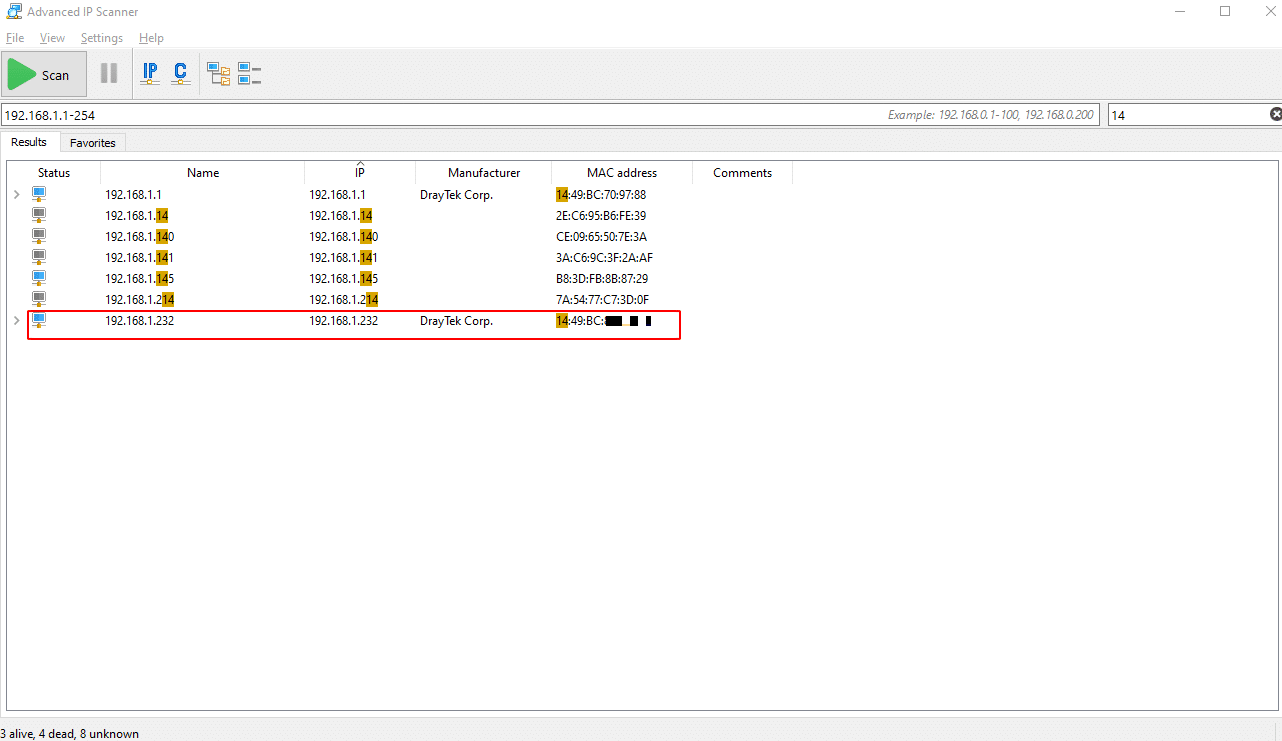This screenshot has width=1282, height=741.
Task: Switch to the Favorites tab
Action: pyautogui.click(x=93, y=143)
